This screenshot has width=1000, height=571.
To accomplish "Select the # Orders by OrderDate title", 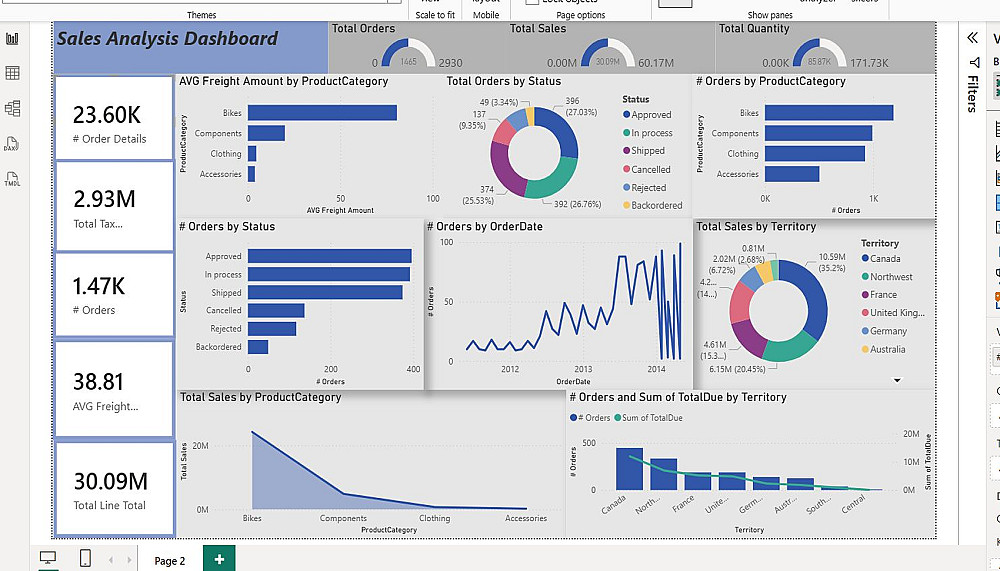I will [485, 226].
